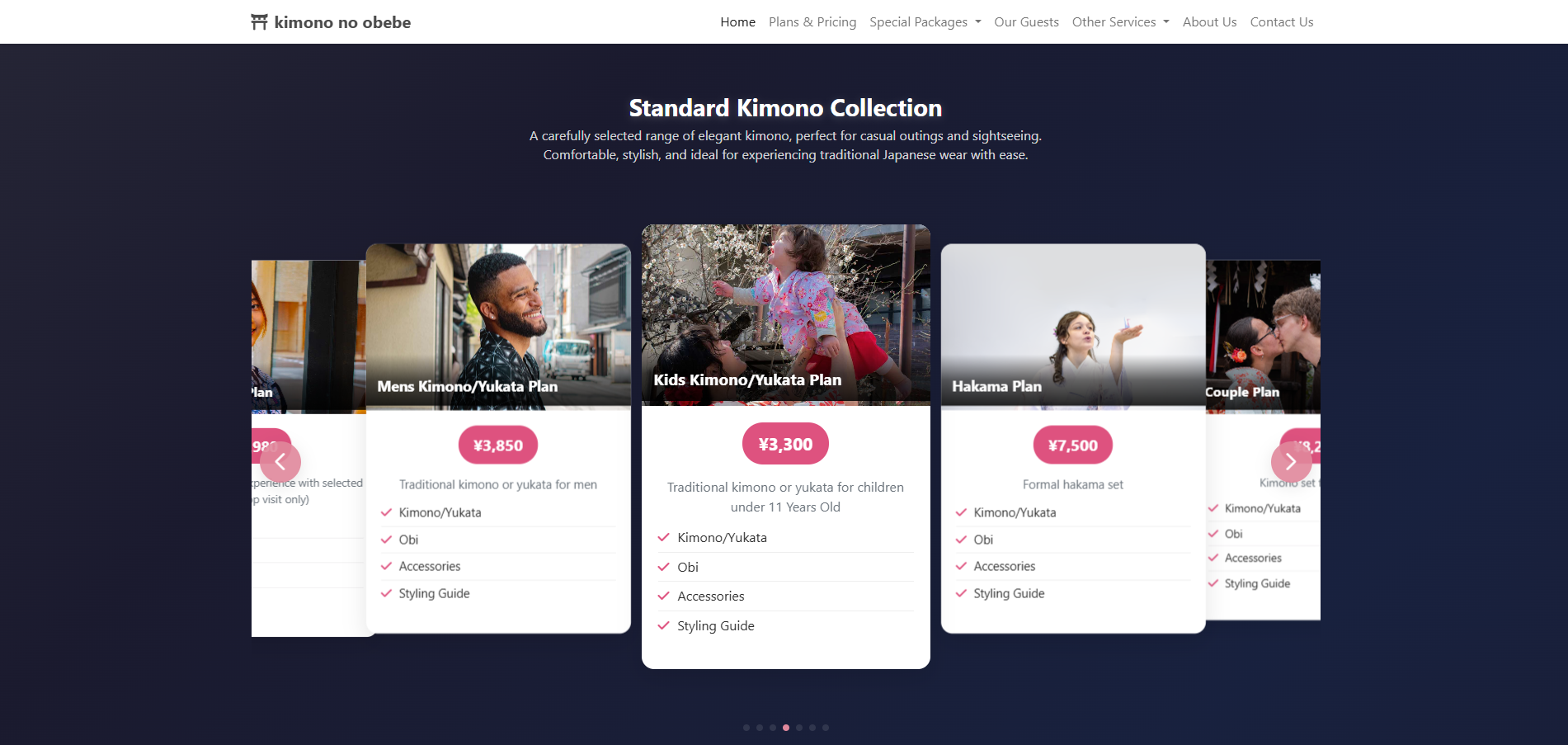
Task: Select the last carousel pagination dot
Action: point(826,728)
